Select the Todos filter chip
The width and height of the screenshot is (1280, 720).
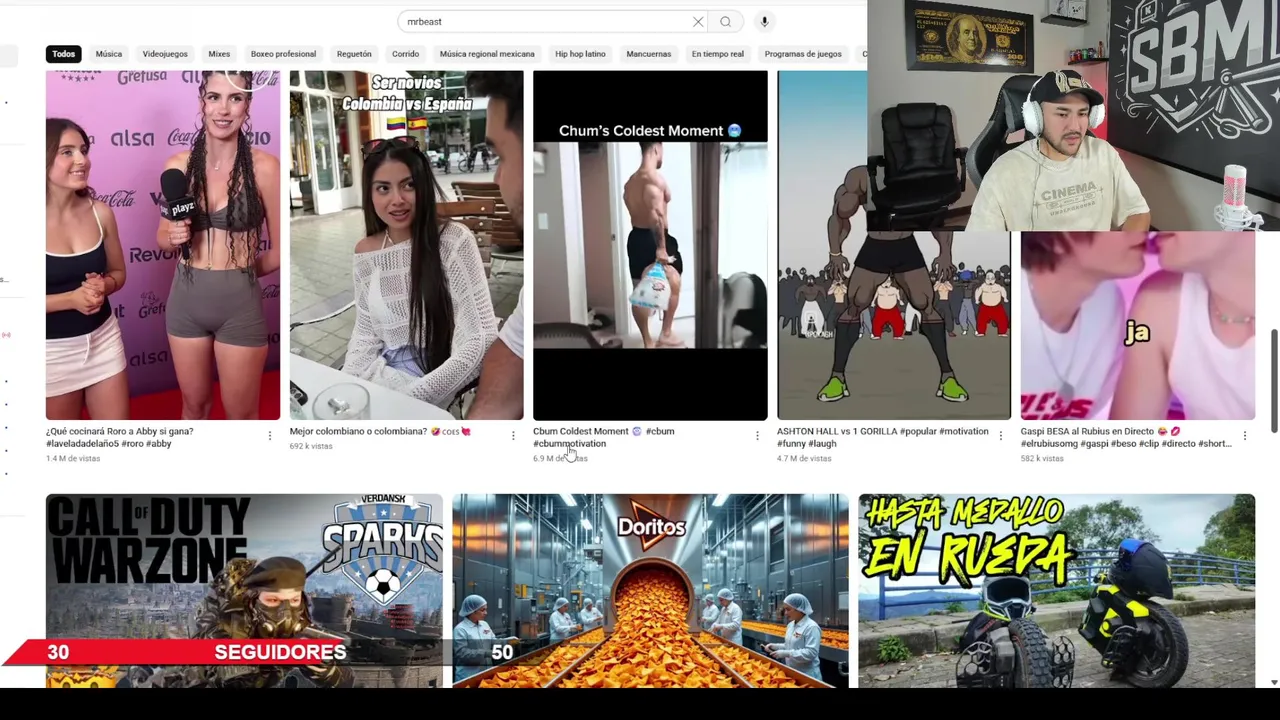tap(64, 54)
